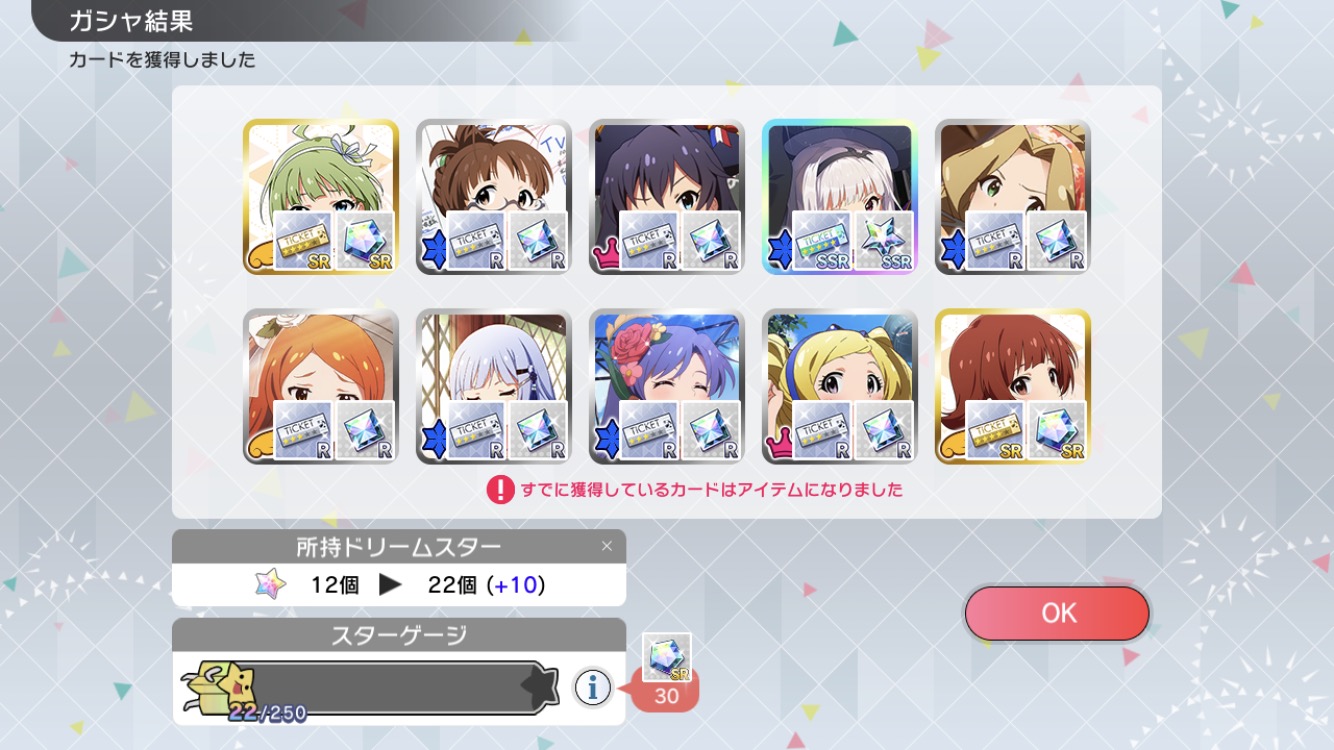Tap the SR jewel reward icon labeled 30

(x=666, y=659)
